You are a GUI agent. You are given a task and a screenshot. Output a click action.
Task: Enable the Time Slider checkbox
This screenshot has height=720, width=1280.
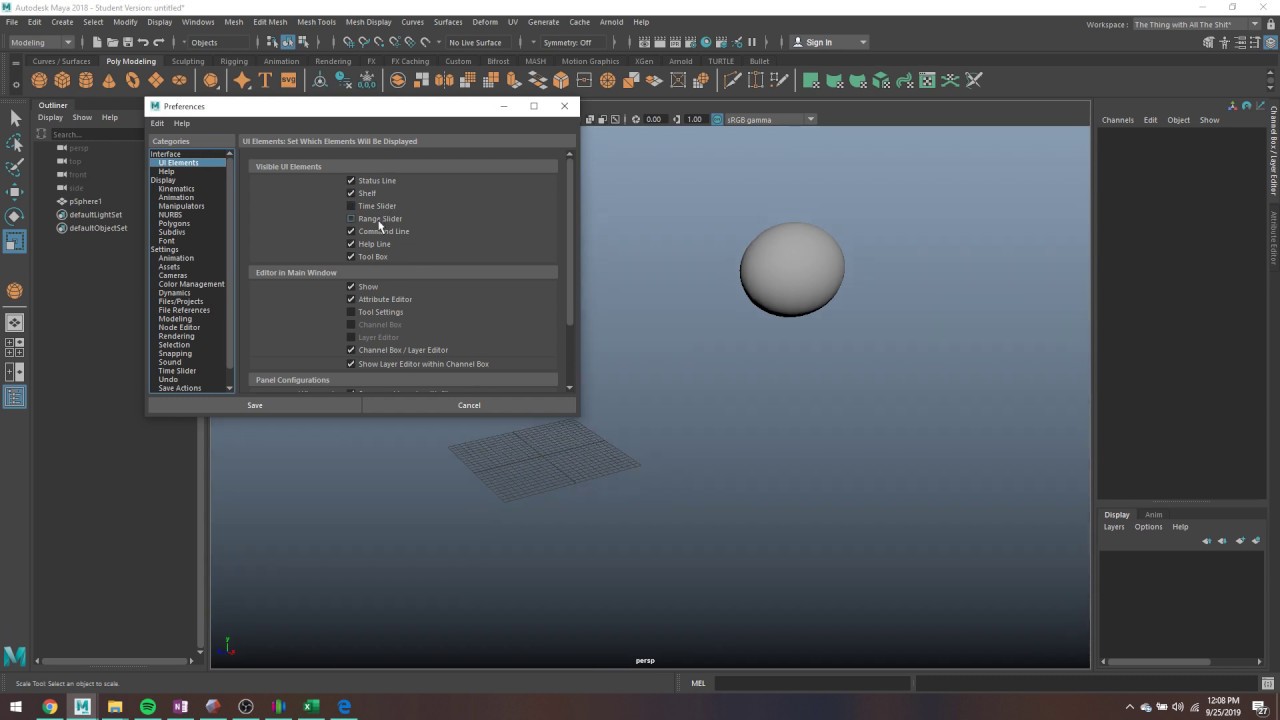[351, 206]
